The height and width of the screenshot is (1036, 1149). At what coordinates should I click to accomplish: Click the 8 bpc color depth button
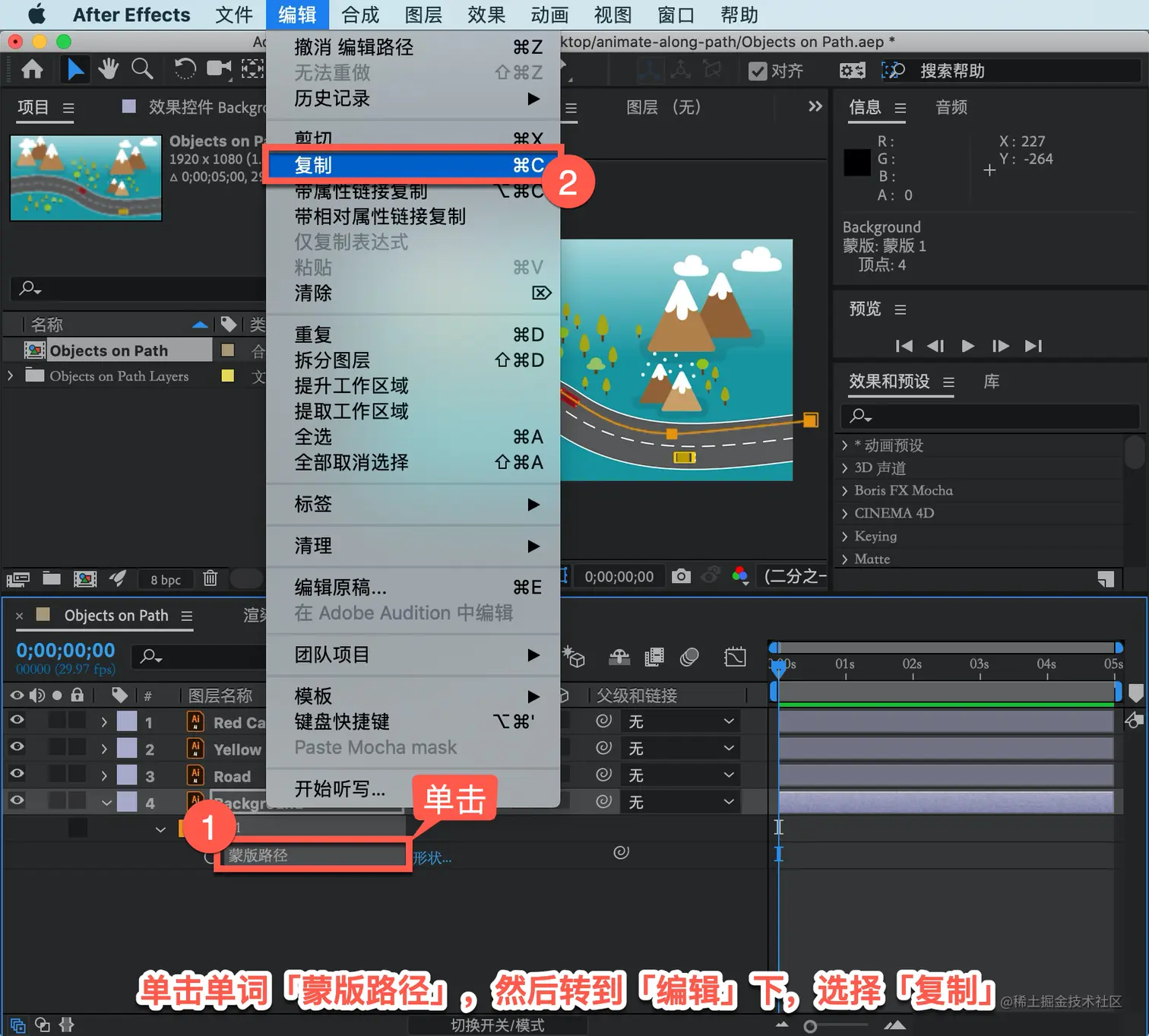coord(166,580)
